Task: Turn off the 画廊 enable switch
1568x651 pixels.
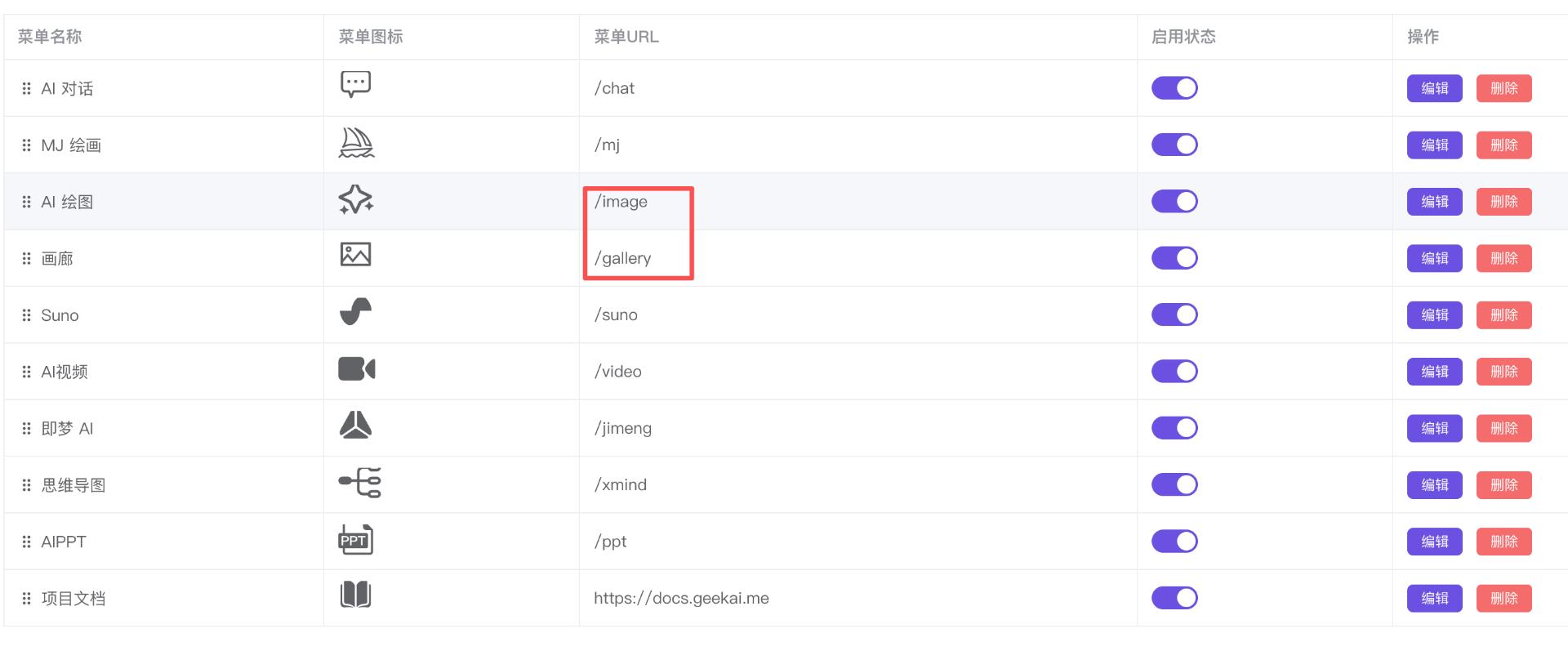Action: click(1174, 258)
